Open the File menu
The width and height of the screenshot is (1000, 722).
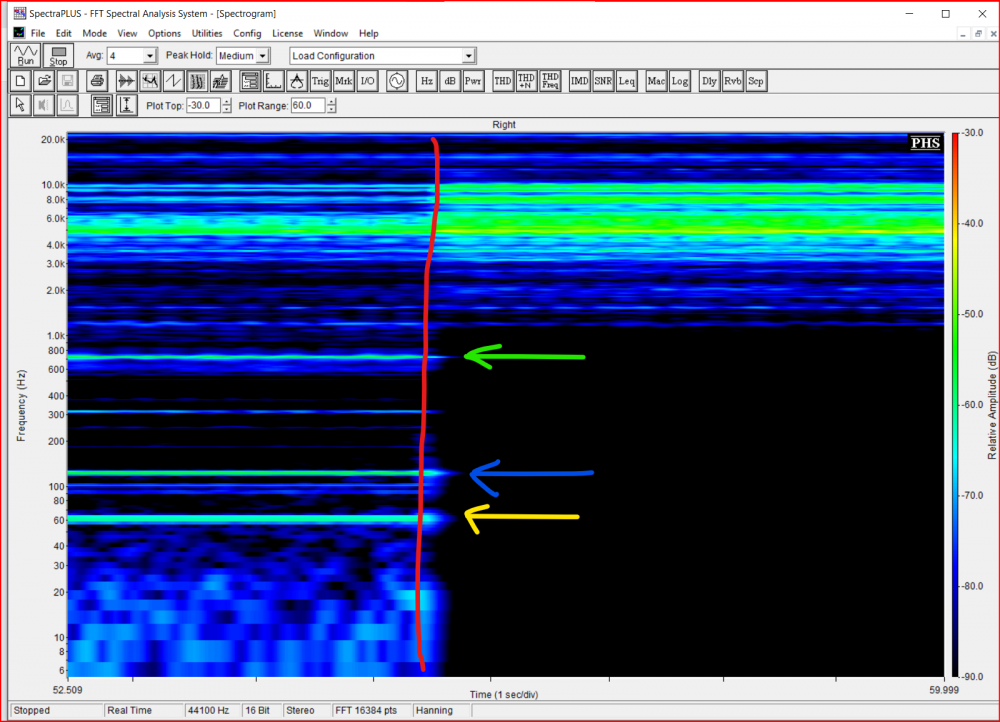point(38,33)
